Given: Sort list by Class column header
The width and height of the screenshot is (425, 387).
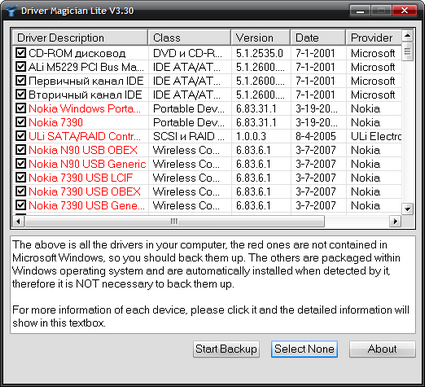Looking at the screenshot, I should coord(189,37).
